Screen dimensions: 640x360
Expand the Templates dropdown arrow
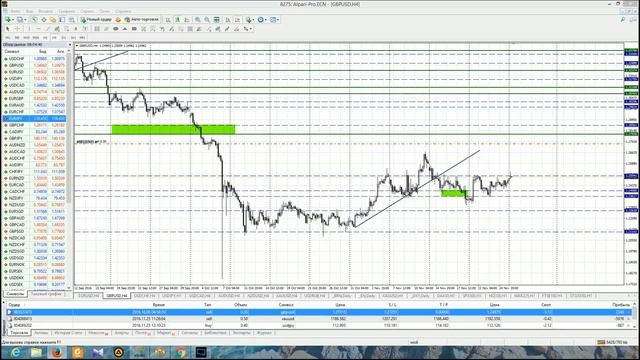(278, 20)
